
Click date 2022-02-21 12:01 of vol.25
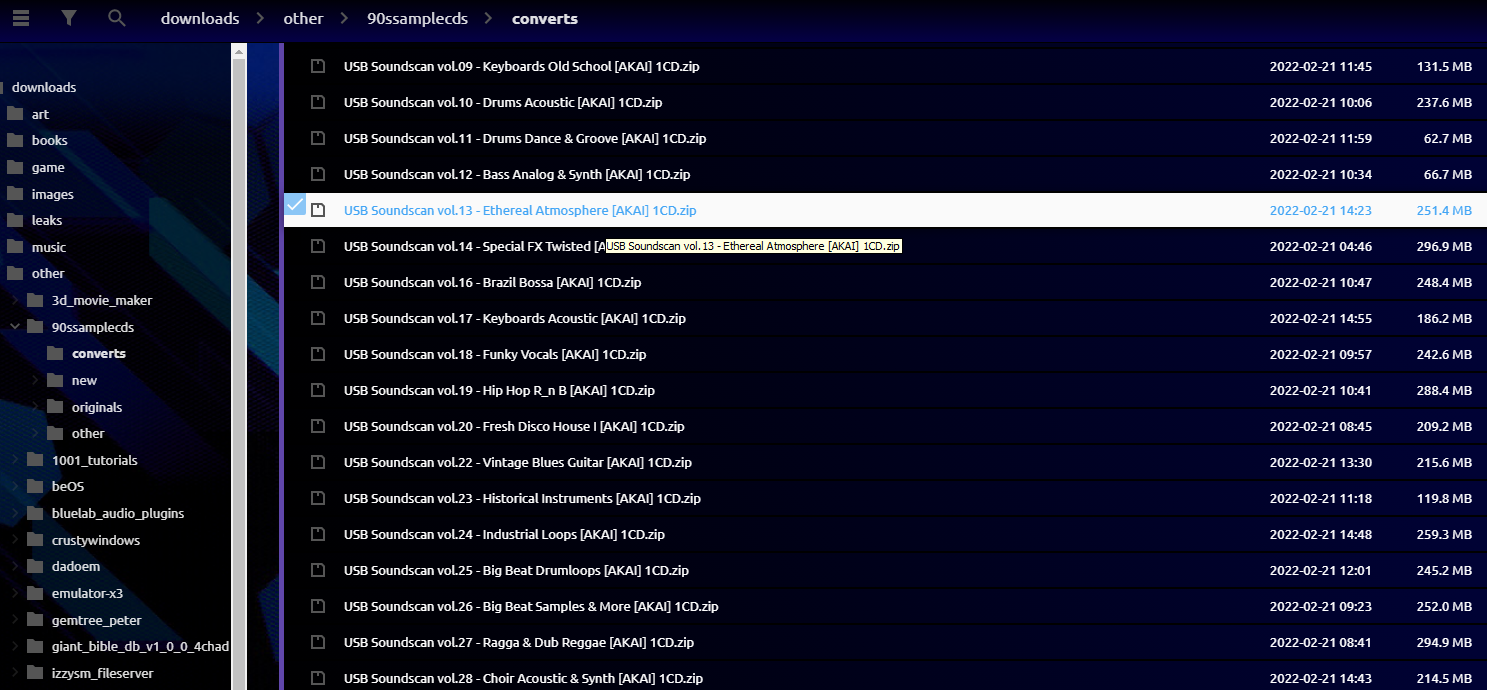1321,570
